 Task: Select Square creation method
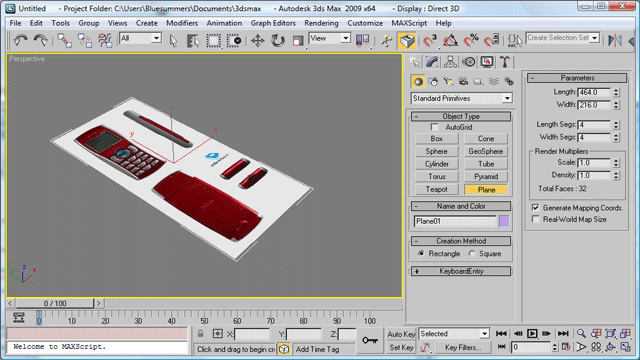(472, 253)
